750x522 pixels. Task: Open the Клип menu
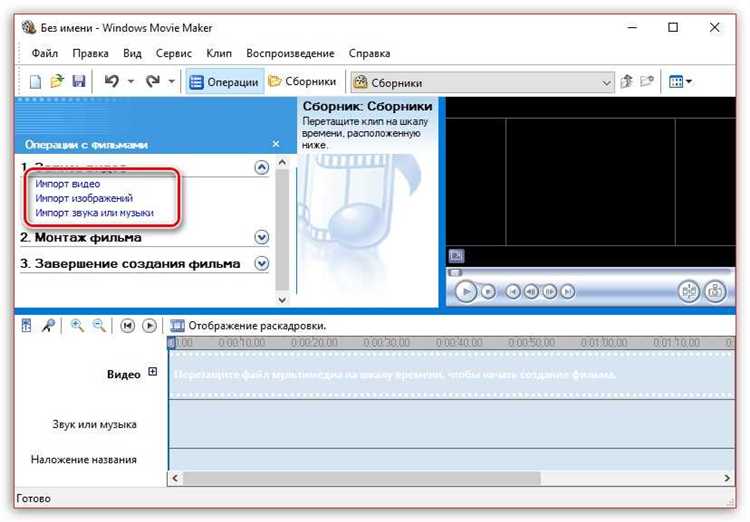[x=219, y=53]
